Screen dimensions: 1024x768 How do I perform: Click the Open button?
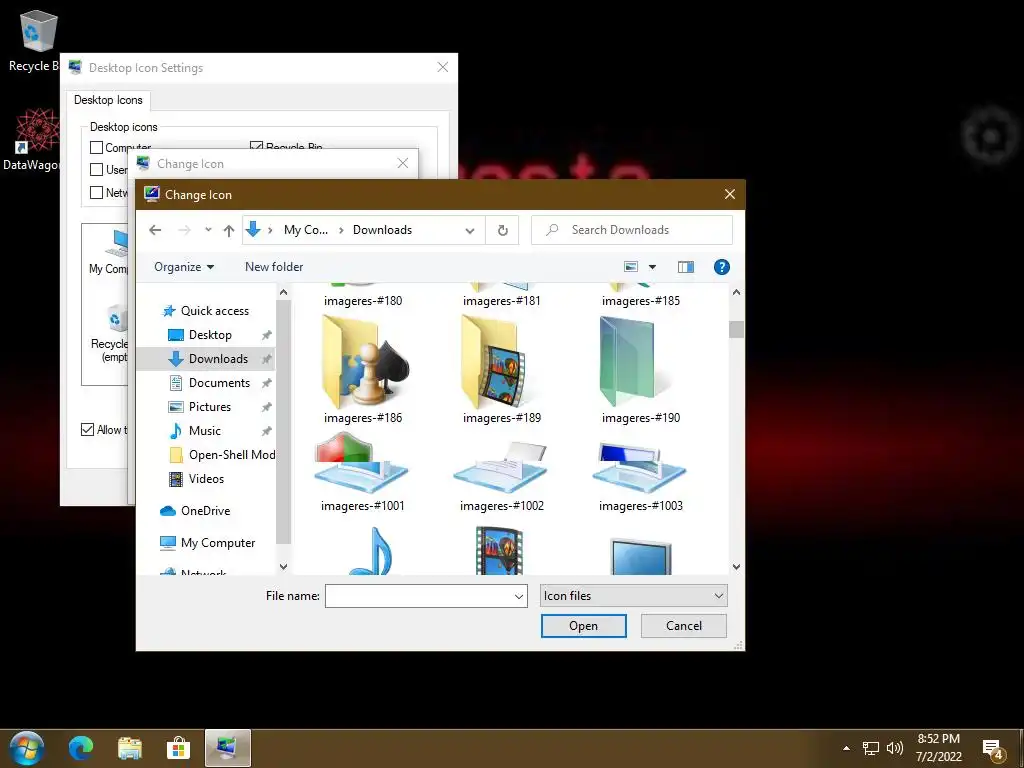[583, 626]
